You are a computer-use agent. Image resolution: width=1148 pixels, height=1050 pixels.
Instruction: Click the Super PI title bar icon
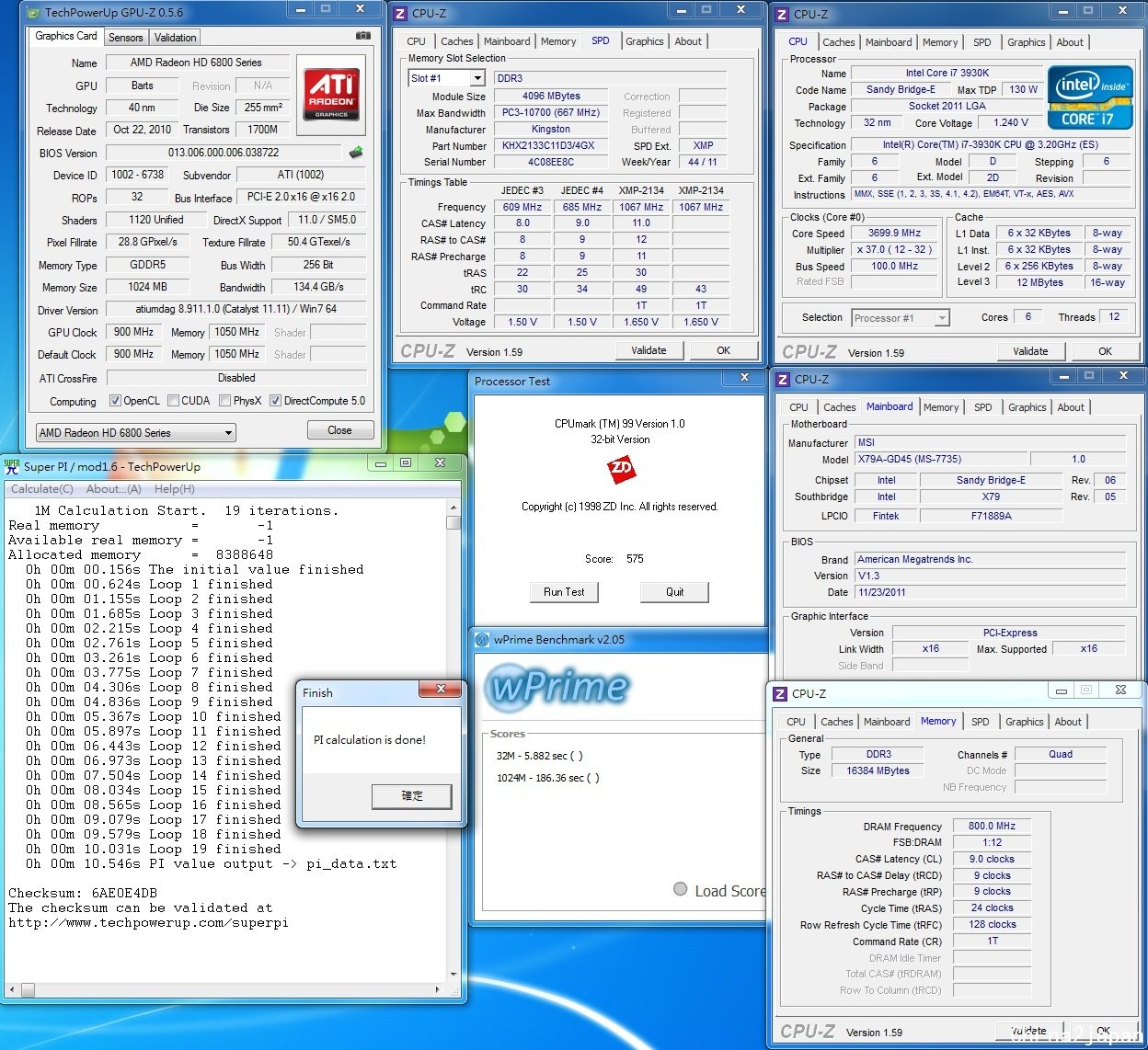point(12,466)
